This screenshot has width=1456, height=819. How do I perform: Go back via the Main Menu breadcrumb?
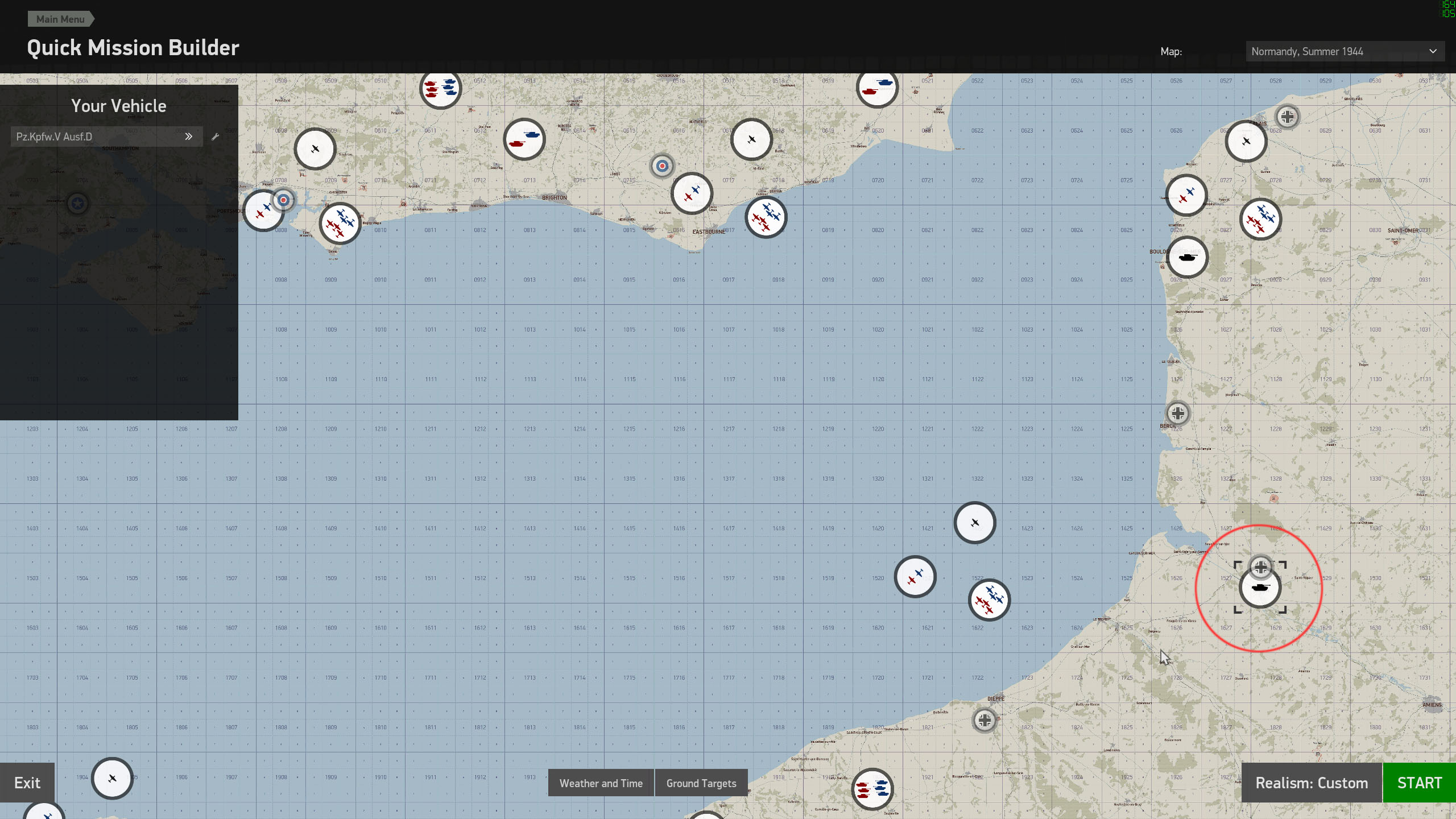coord(60,19)
